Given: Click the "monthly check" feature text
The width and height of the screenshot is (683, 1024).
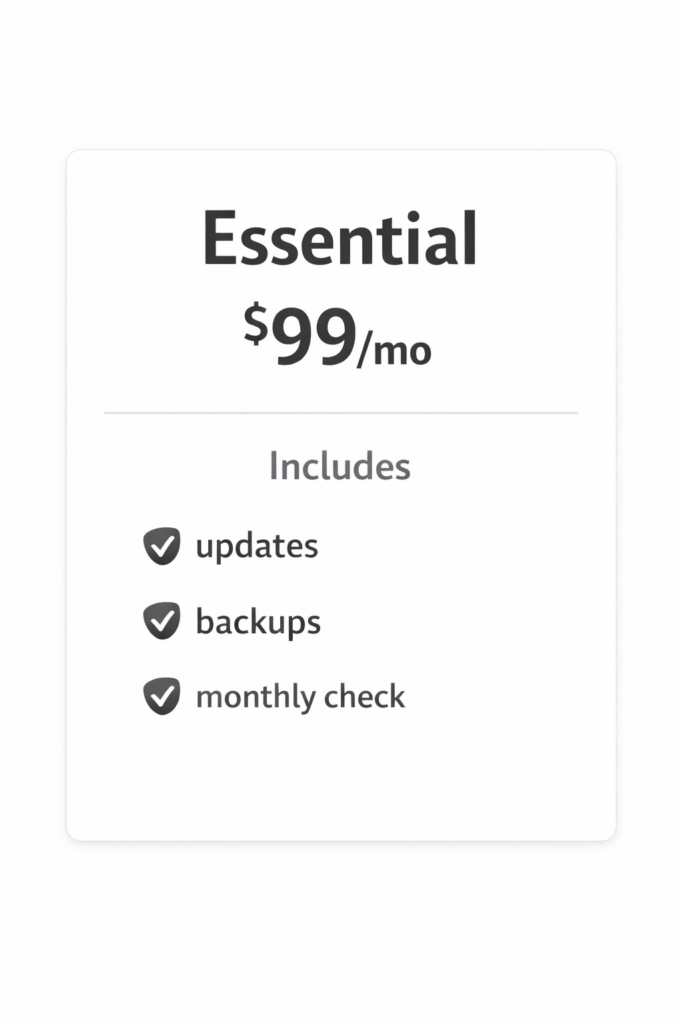Looking at the screenshot, I should (300, 697).
